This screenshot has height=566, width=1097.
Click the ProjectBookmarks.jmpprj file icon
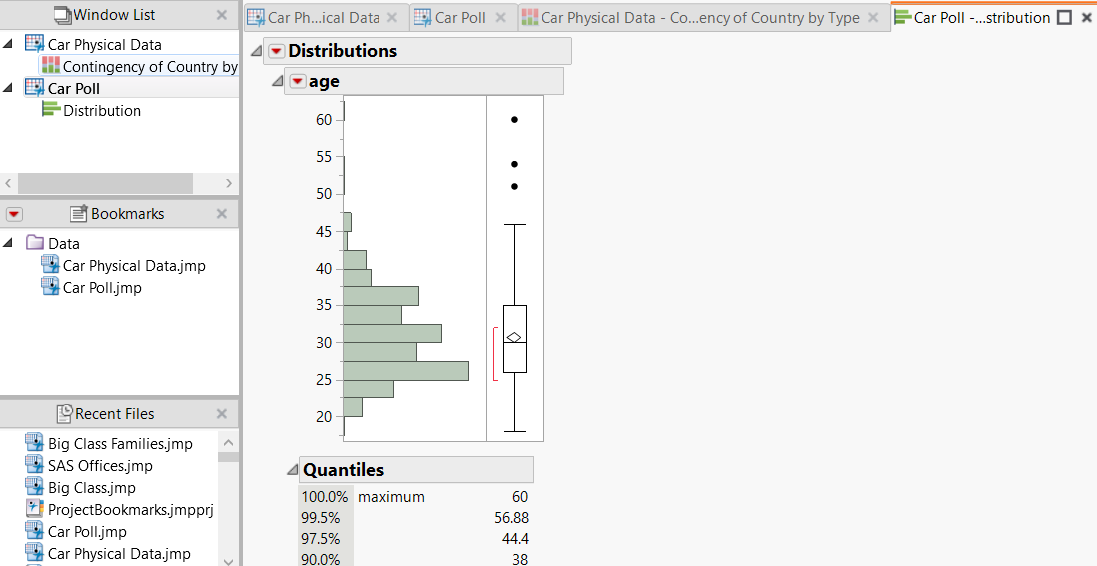[x=34, y=509]
